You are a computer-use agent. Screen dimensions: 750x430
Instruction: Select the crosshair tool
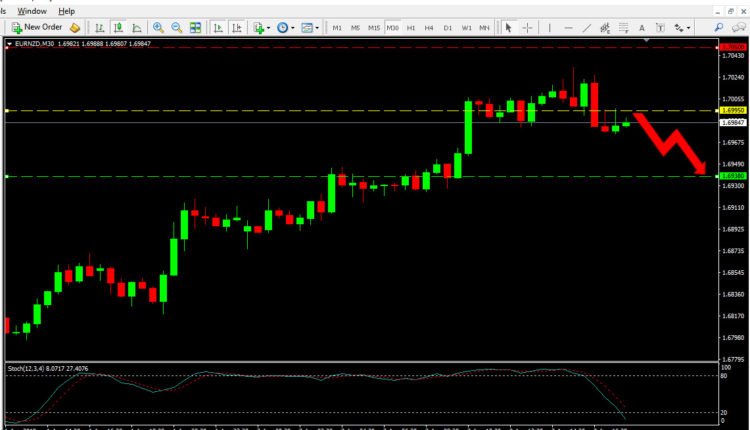527,28
